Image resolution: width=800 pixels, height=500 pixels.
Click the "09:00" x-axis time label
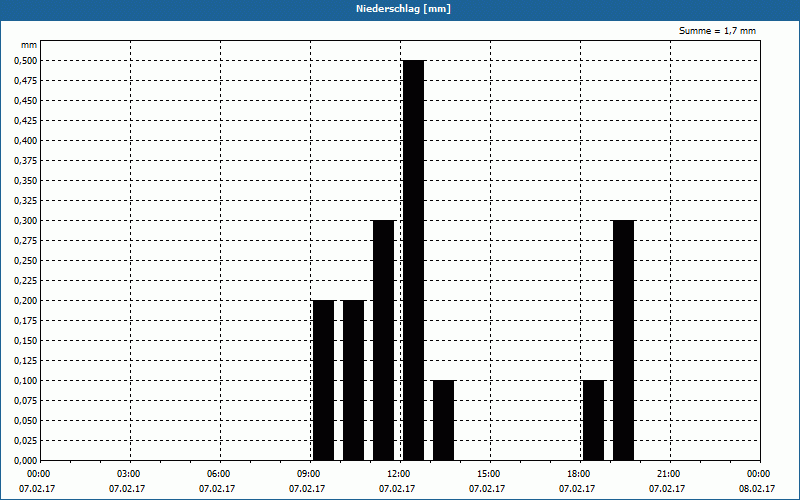point(308,474)
